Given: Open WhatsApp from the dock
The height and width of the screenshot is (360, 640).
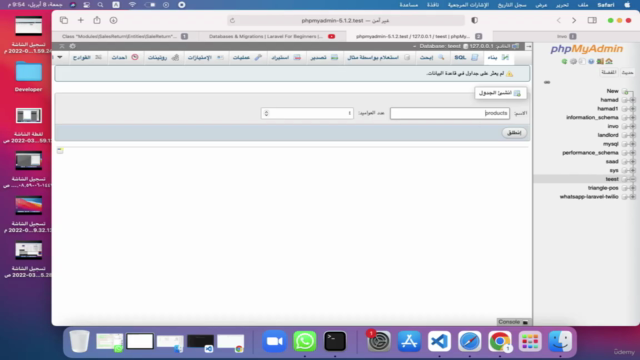Looking at the screenshot, I should pyautogui.click(x=304, y=341).
